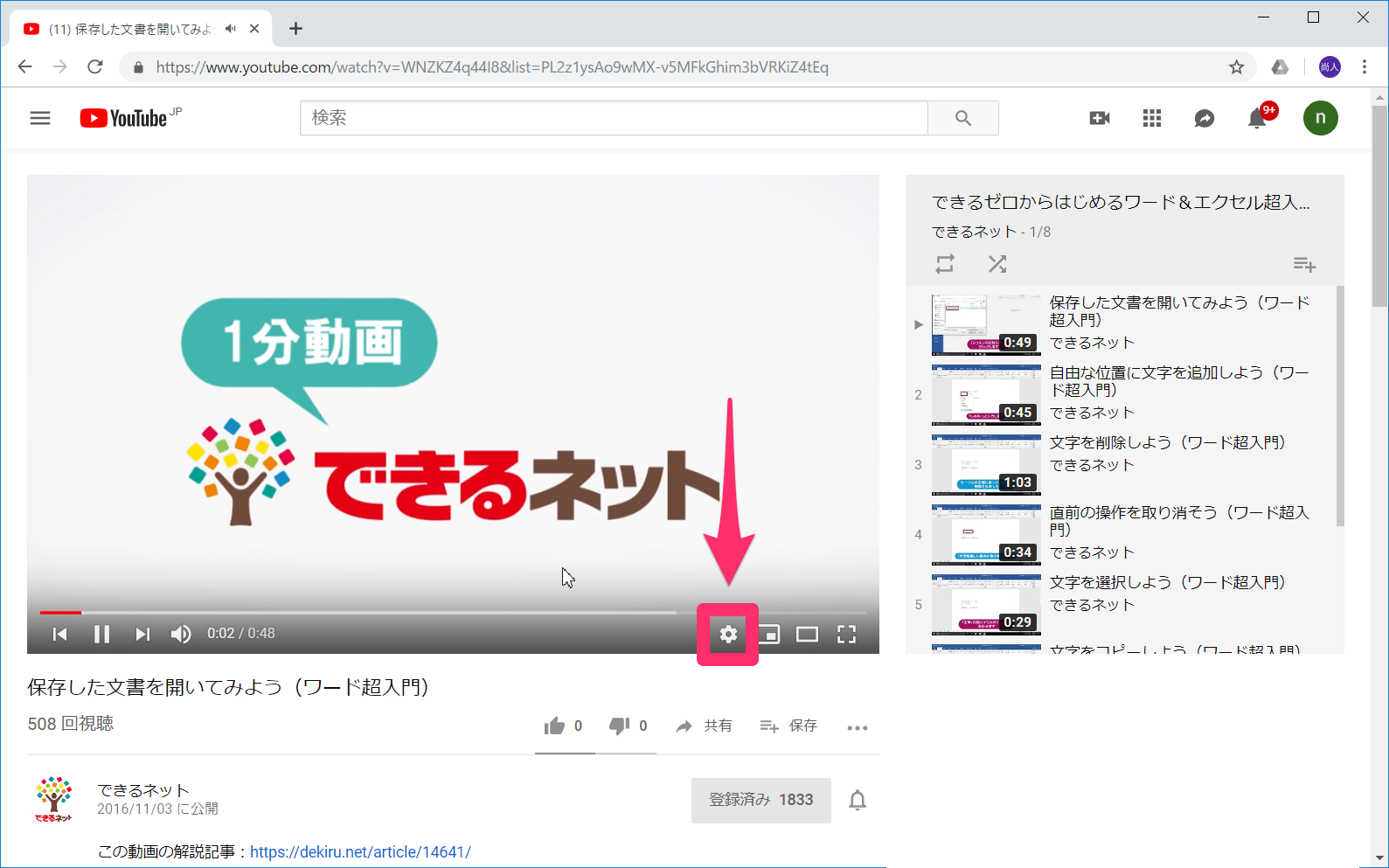Click the 検索 search input field
Image resolution: width=1389 pixels, height=868 pixels.
(x=614, y=118)
